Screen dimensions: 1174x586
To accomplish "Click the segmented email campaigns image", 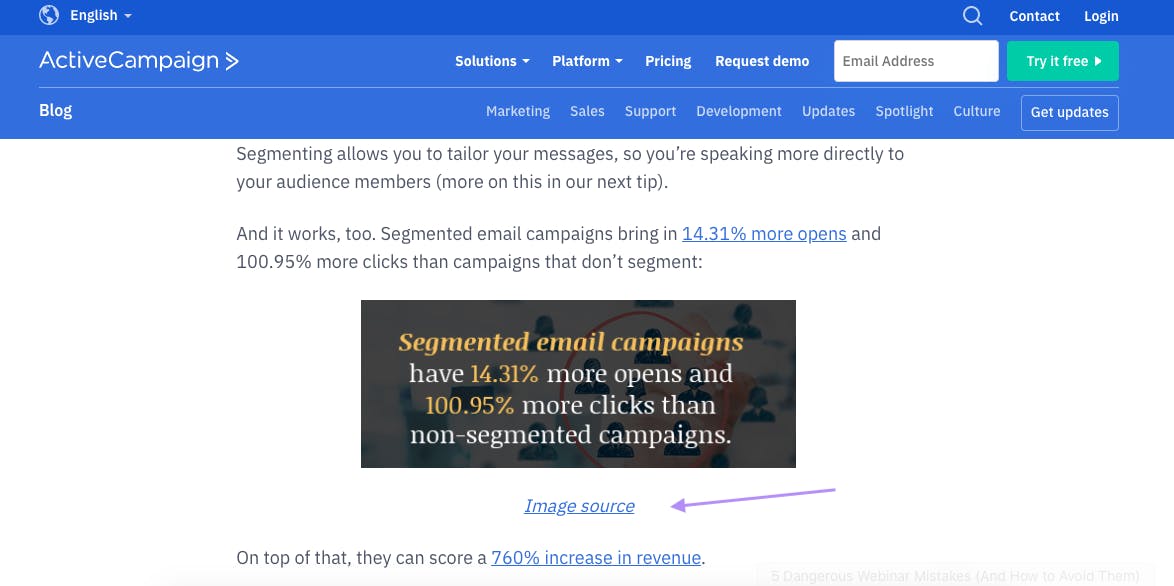I will coord(578,384).
